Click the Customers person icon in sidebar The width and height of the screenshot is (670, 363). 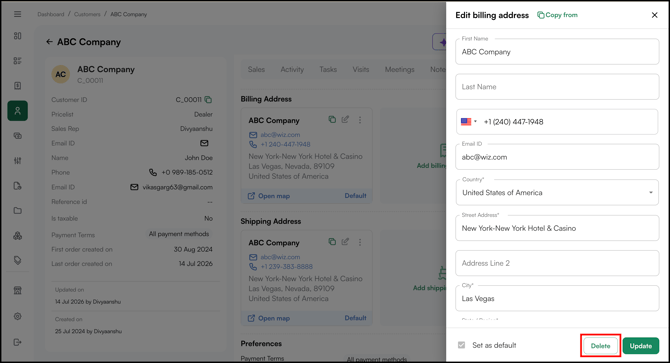pos(18,111)
